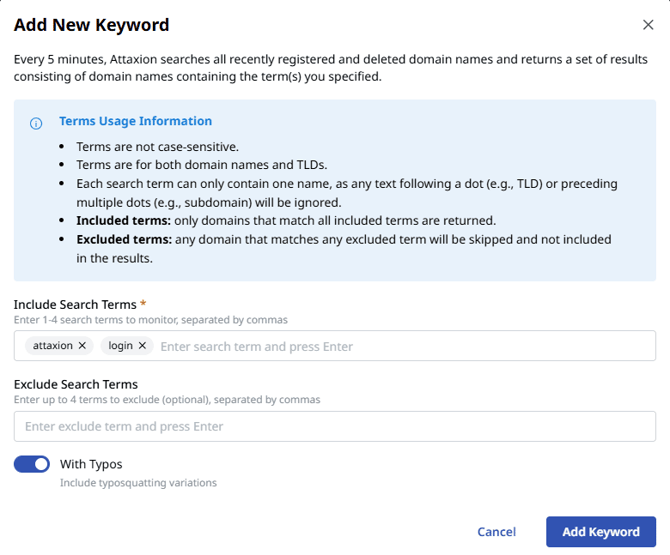Click the With Typos label text
The image size is (670, 555).
tap(91, 464)
